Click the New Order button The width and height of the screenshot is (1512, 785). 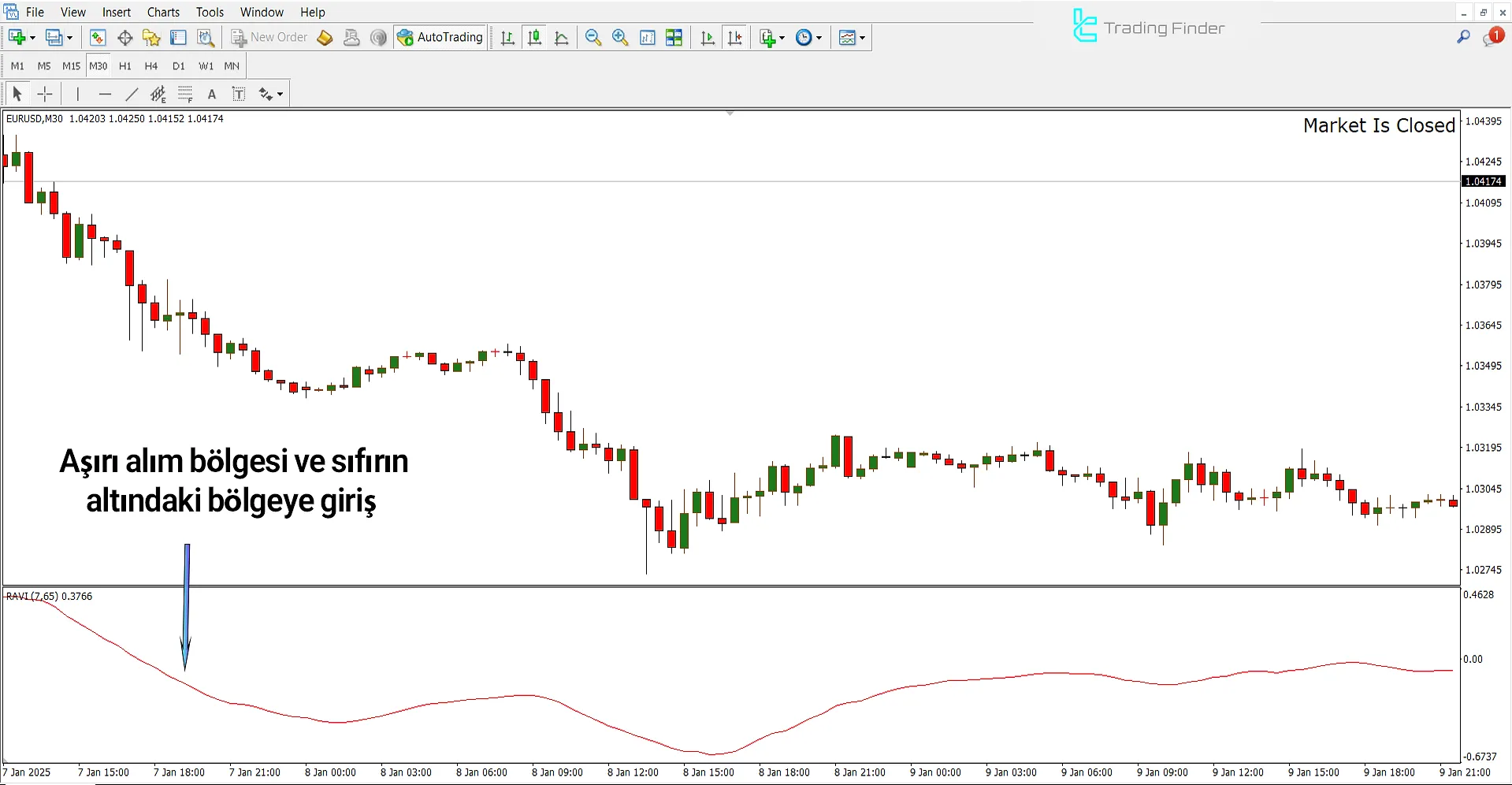[269, 38]
